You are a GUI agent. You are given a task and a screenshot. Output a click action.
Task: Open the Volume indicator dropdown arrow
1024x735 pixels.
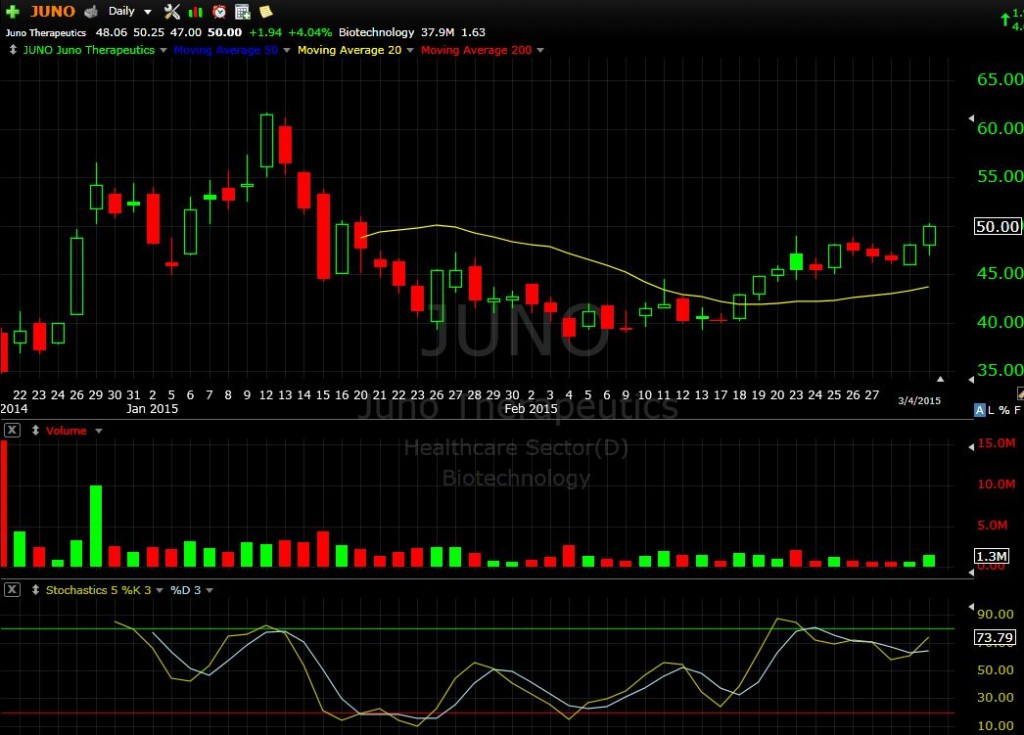99,431
